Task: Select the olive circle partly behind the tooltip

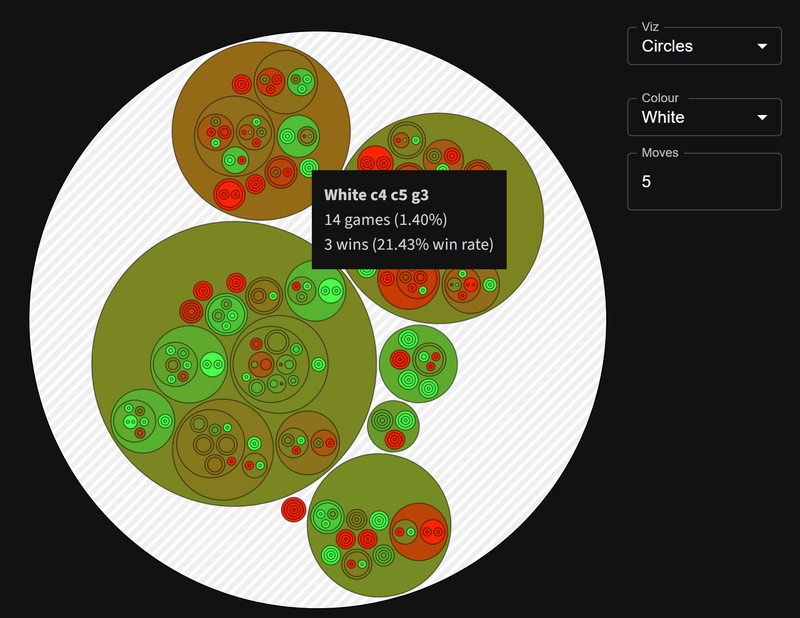Action: (520, 200)
